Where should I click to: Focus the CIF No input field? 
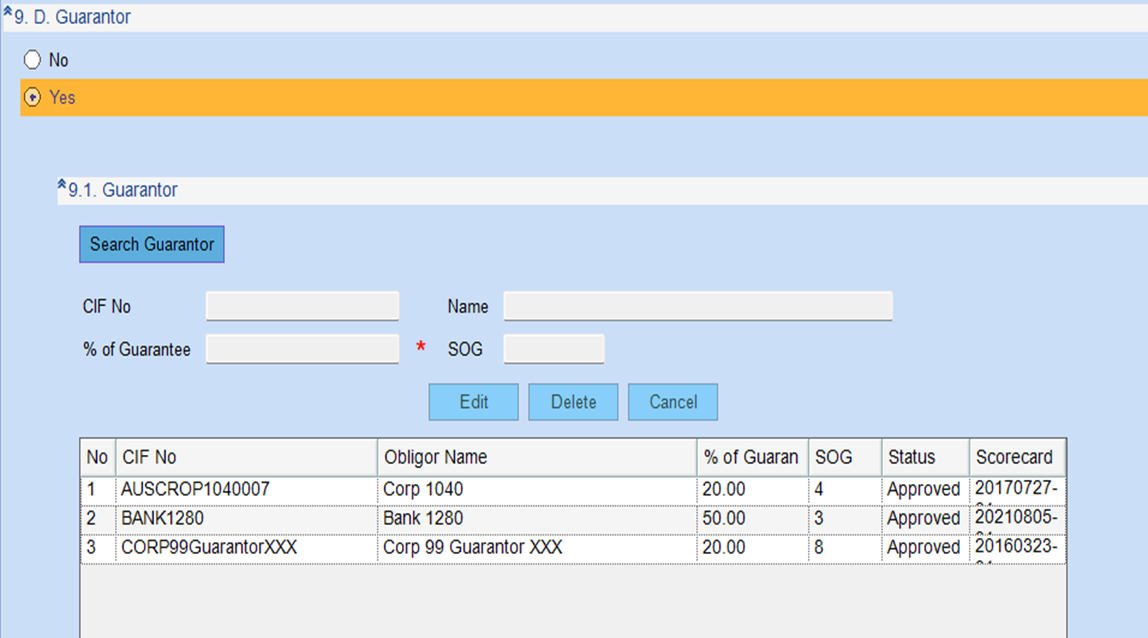click(302, 306)
